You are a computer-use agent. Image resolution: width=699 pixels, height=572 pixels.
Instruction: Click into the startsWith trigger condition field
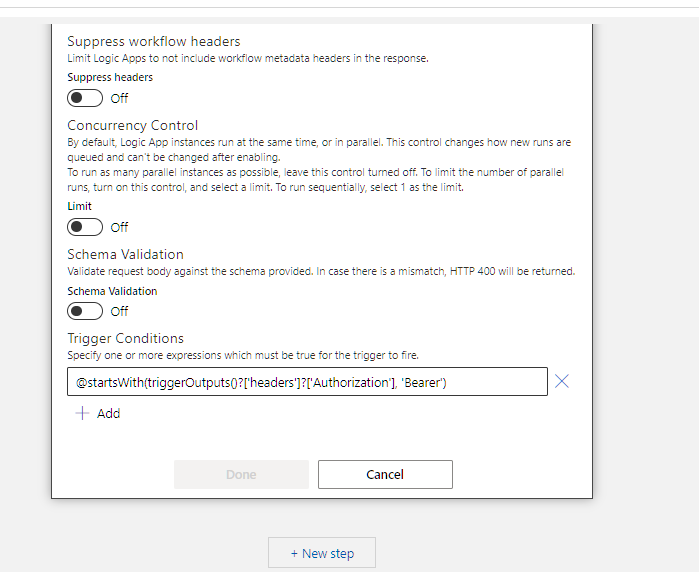306,382
